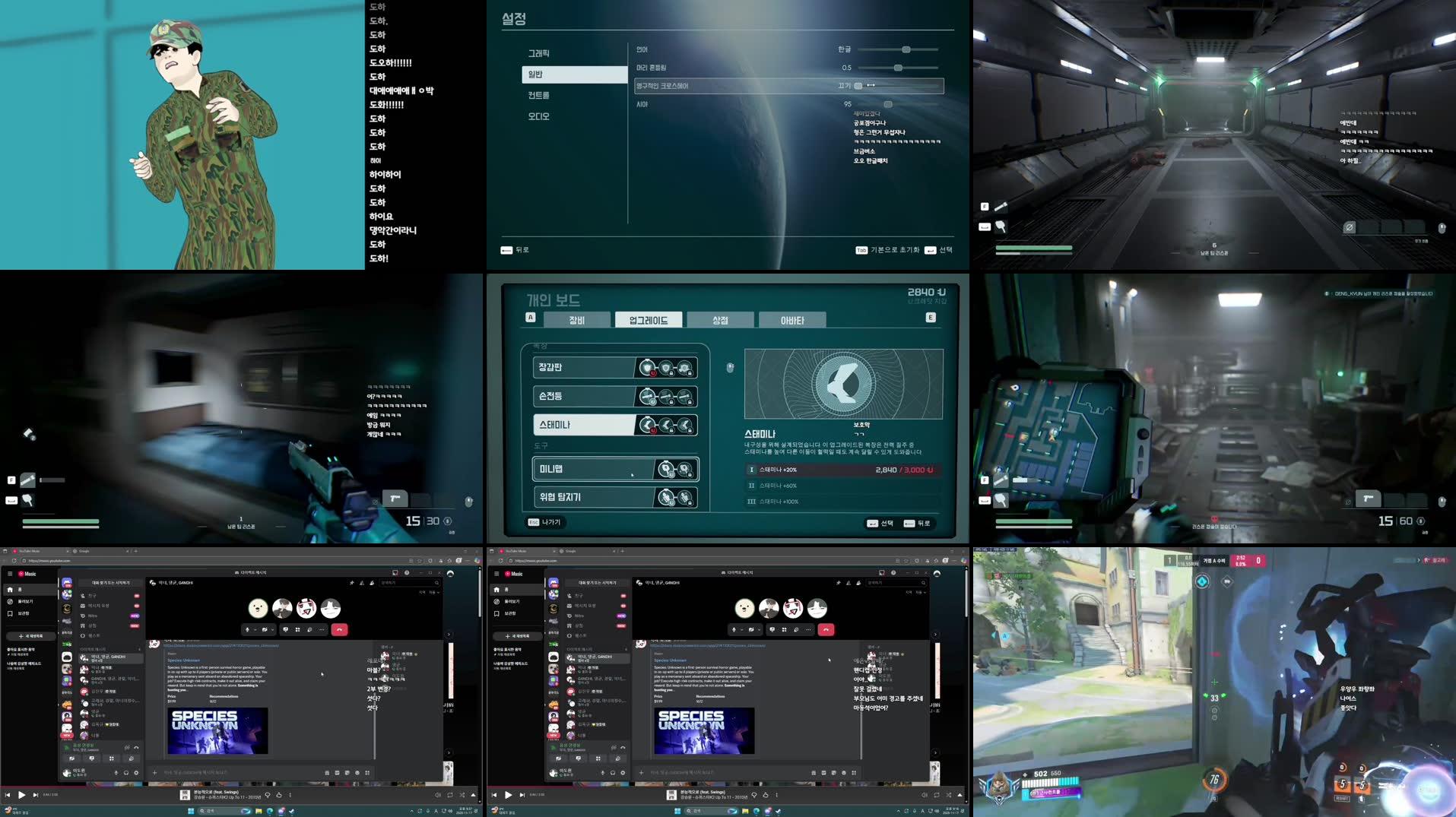Toggle 영구적인 크로스헤어 in the settings menu

857,86
